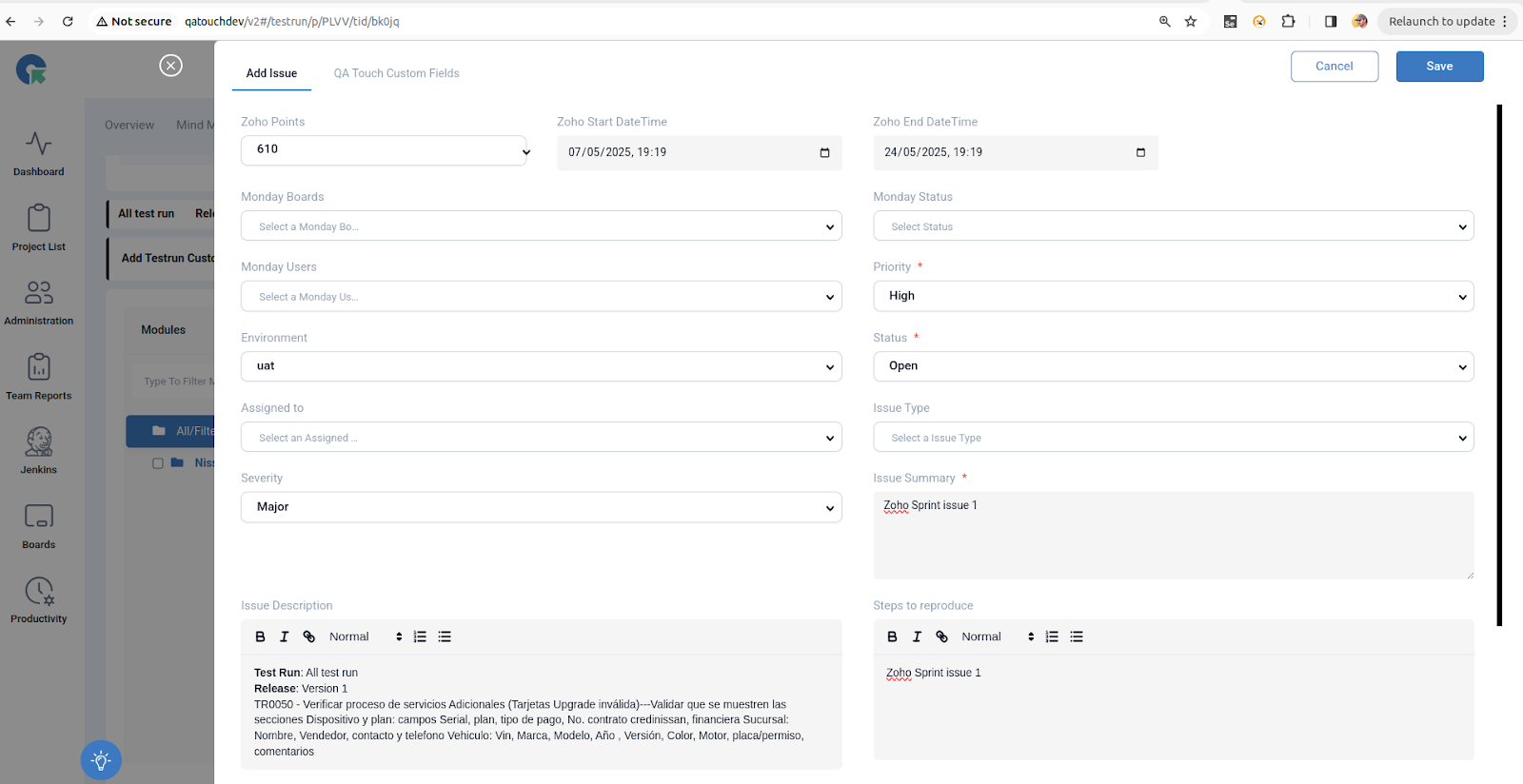Screen dimensions: 1523x784
Task: Open calendar picker for Zoho End DateTime
Action: pyautogui.click(x=1140, y=152)
